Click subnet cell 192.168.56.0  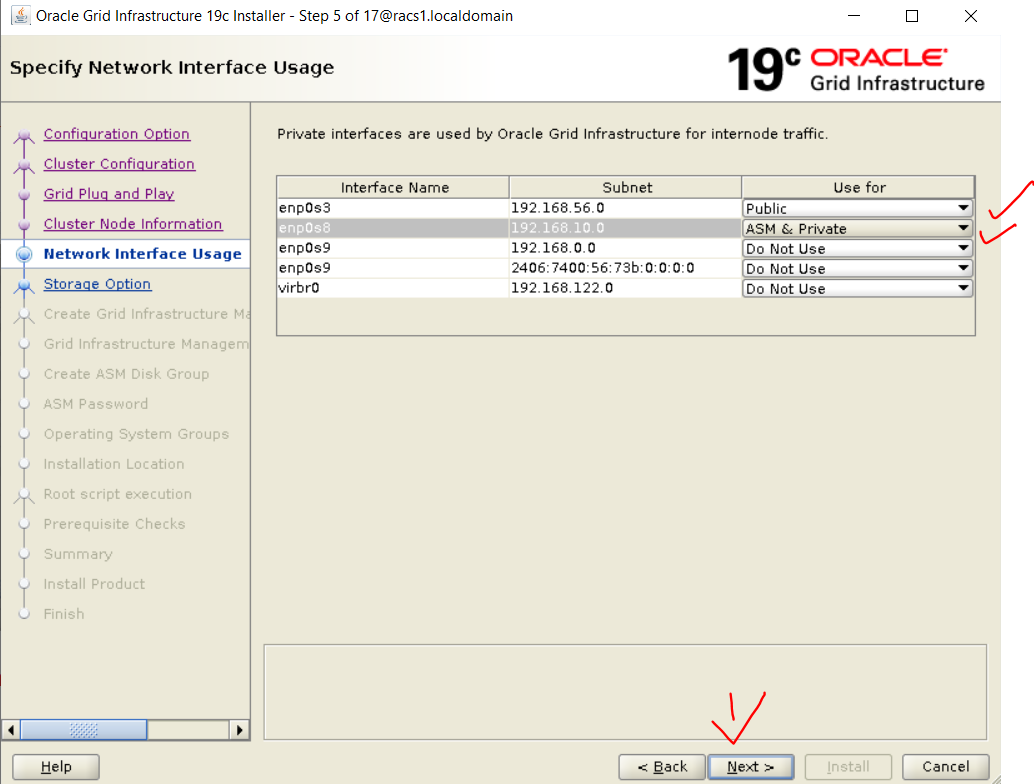point(625,208)
